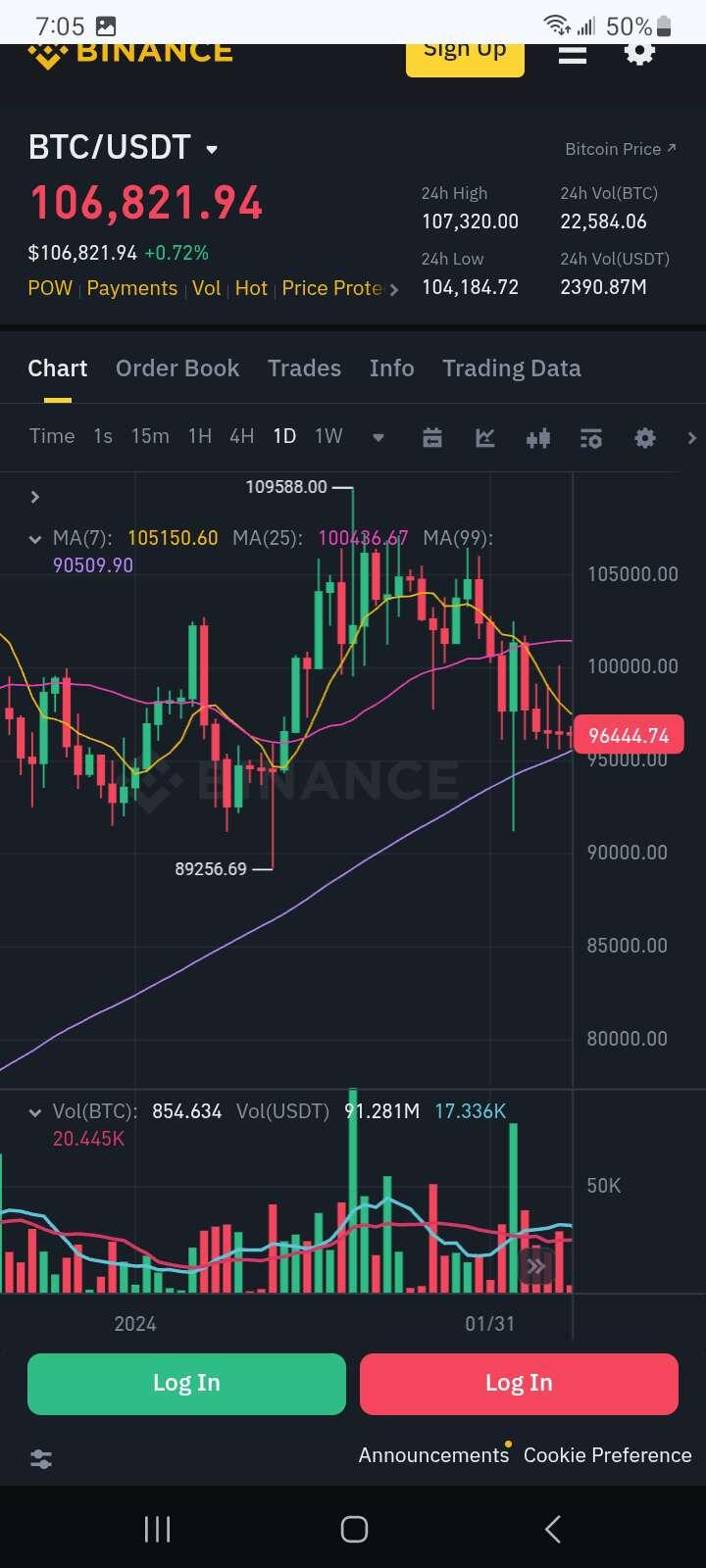Open the technical indicators line-chart icon
This screenshot has height=1568, width=706.
click(485, 438)
